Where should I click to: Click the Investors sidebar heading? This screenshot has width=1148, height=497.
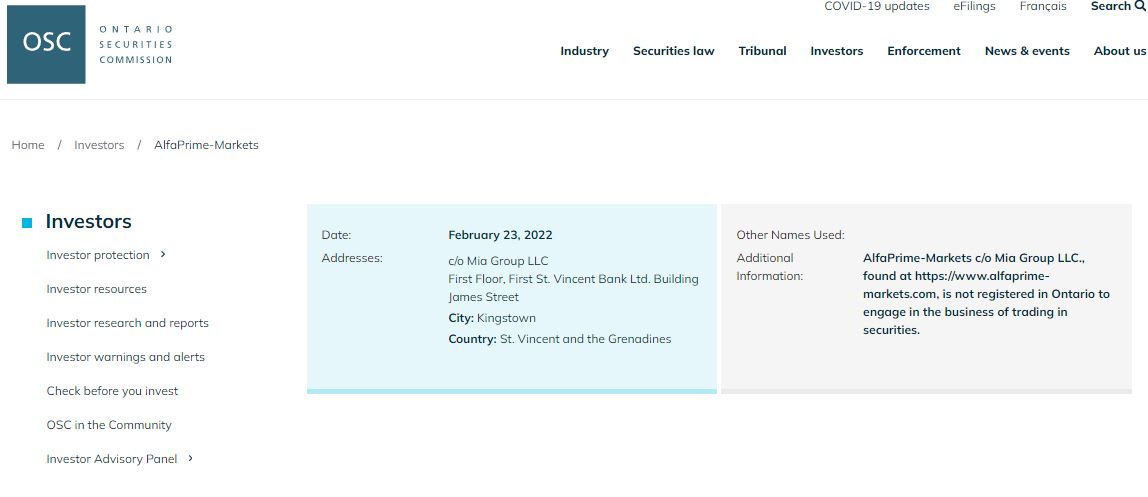[x=89, y=221]
